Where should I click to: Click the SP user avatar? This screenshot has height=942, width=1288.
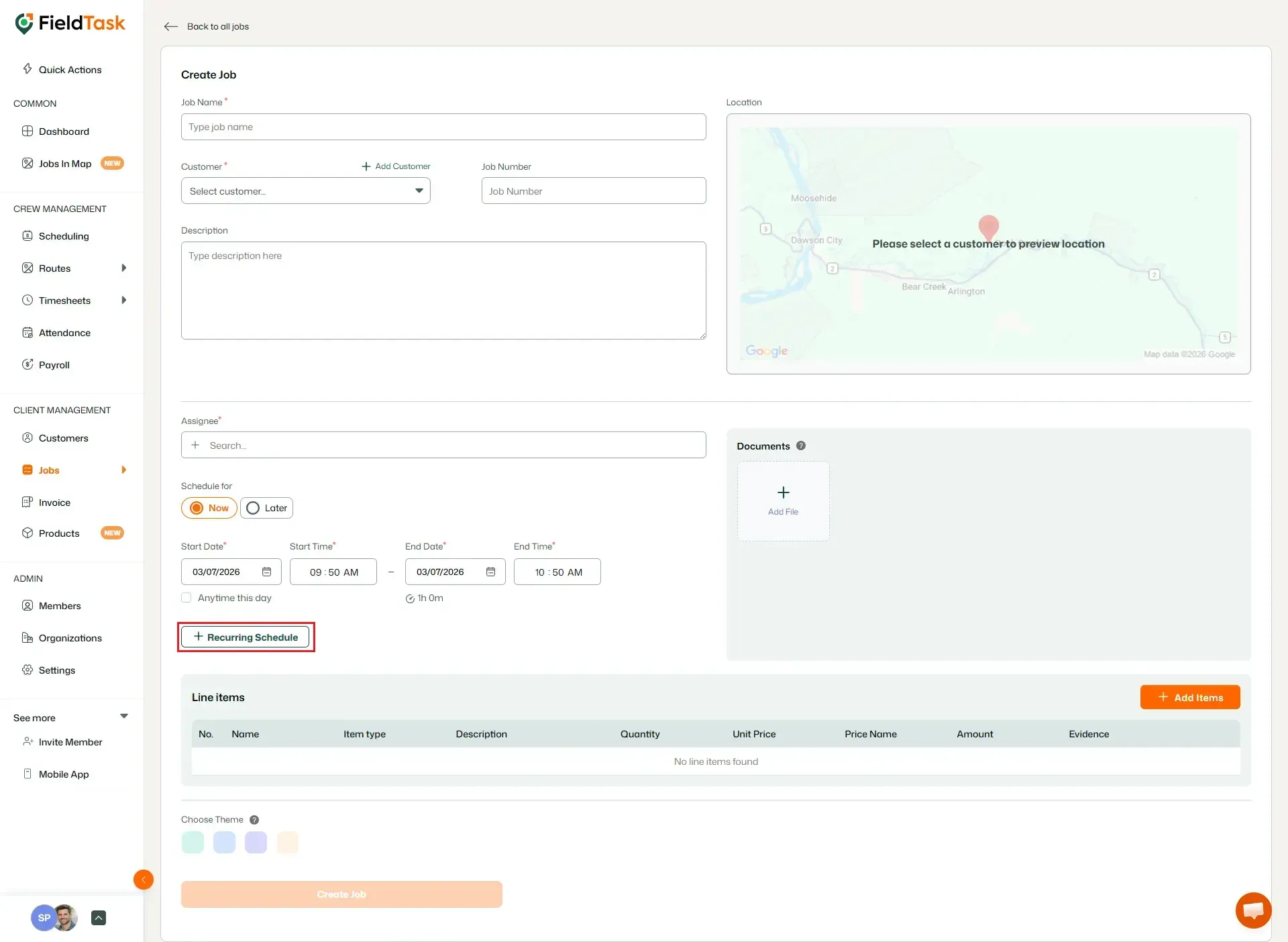tap(44, 917)
